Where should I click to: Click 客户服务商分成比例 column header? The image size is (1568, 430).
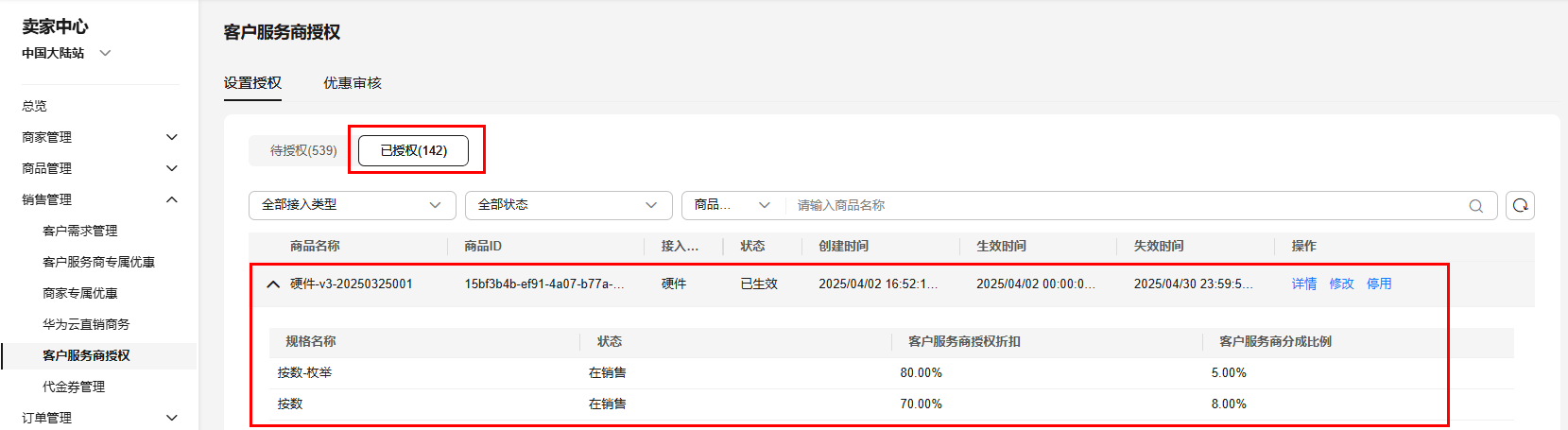click(1275, 341)
